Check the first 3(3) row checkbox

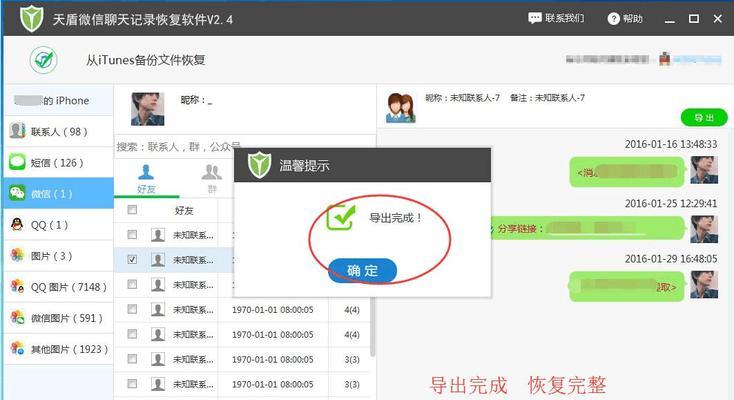pyautogui.click(x=132, y=359)
